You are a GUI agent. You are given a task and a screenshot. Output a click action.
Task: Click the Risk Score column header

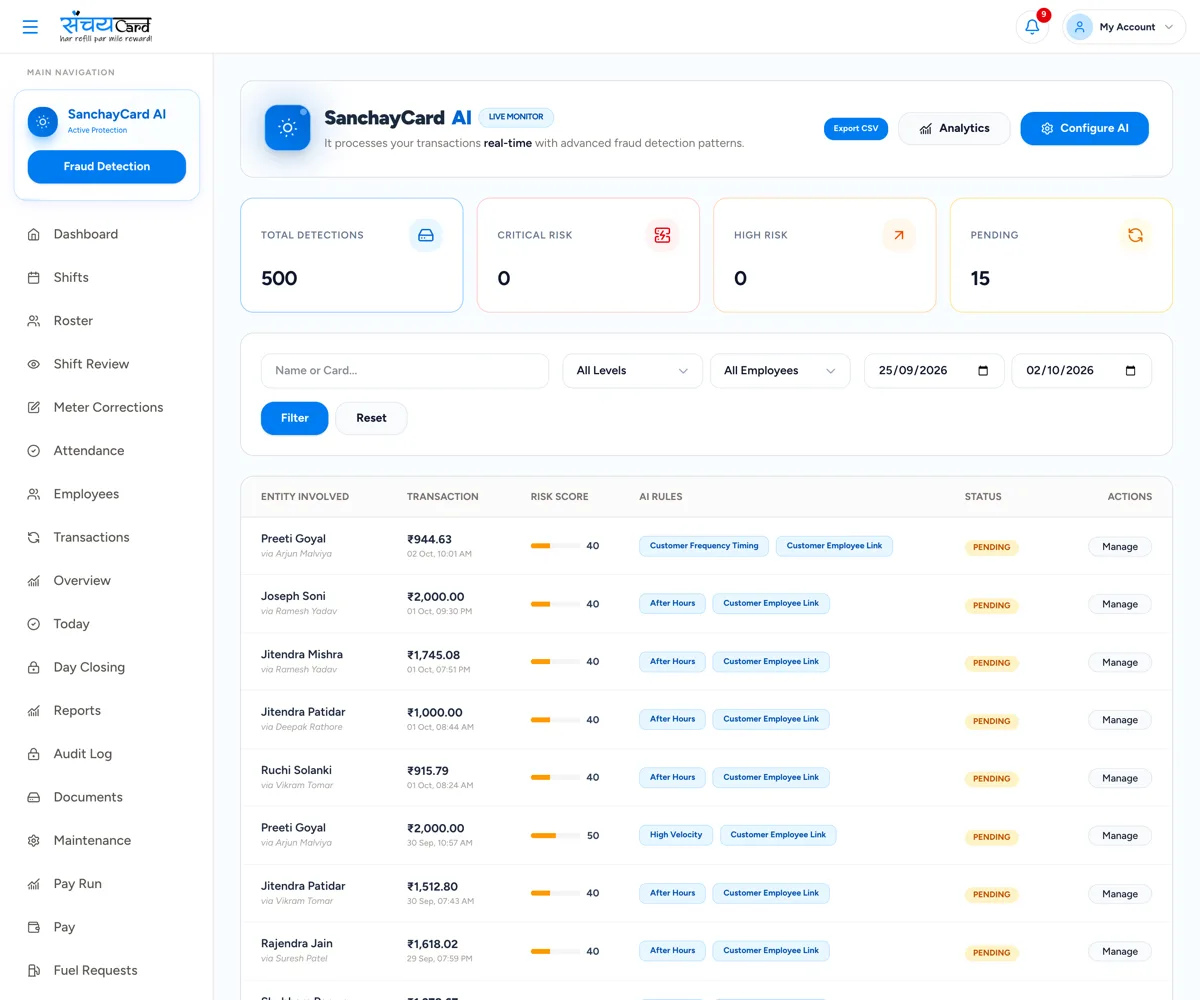[559, 497]
